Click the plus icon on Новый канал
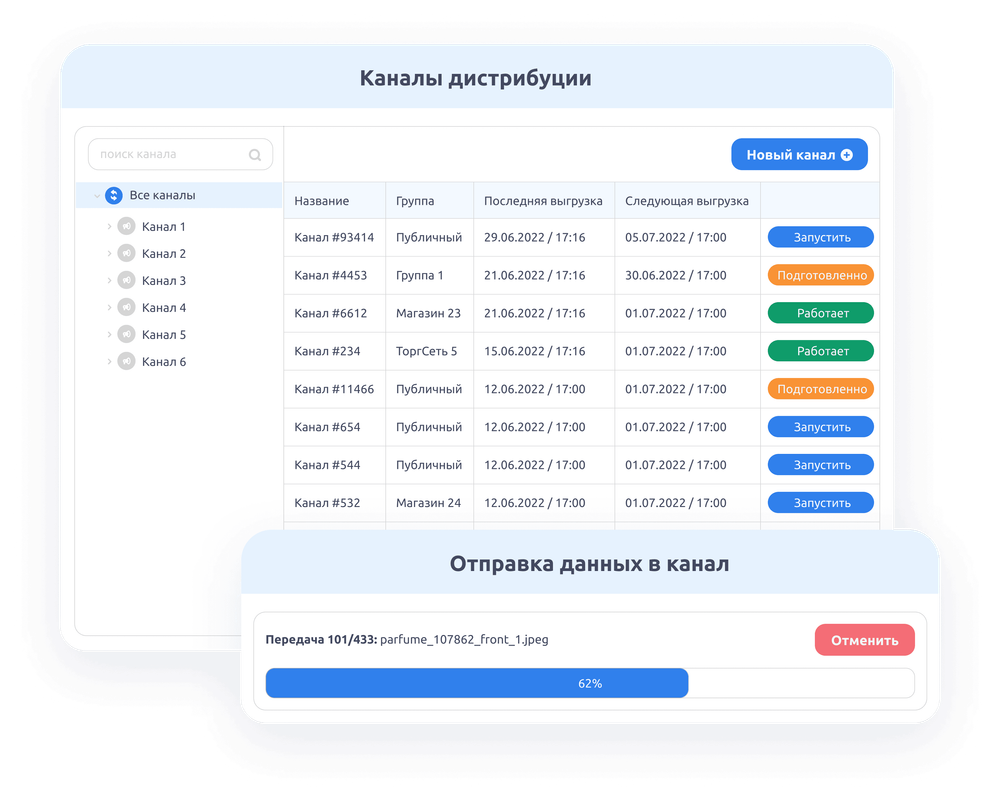This screenshot has height=800, width=1000. [x=847, y=155]
